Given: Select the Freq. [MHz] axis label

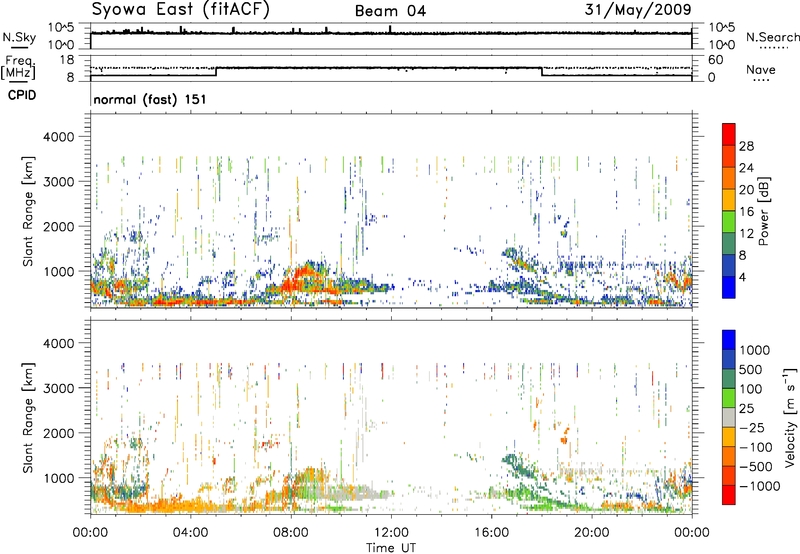Looking at the screenshot, I should point(20,67).
